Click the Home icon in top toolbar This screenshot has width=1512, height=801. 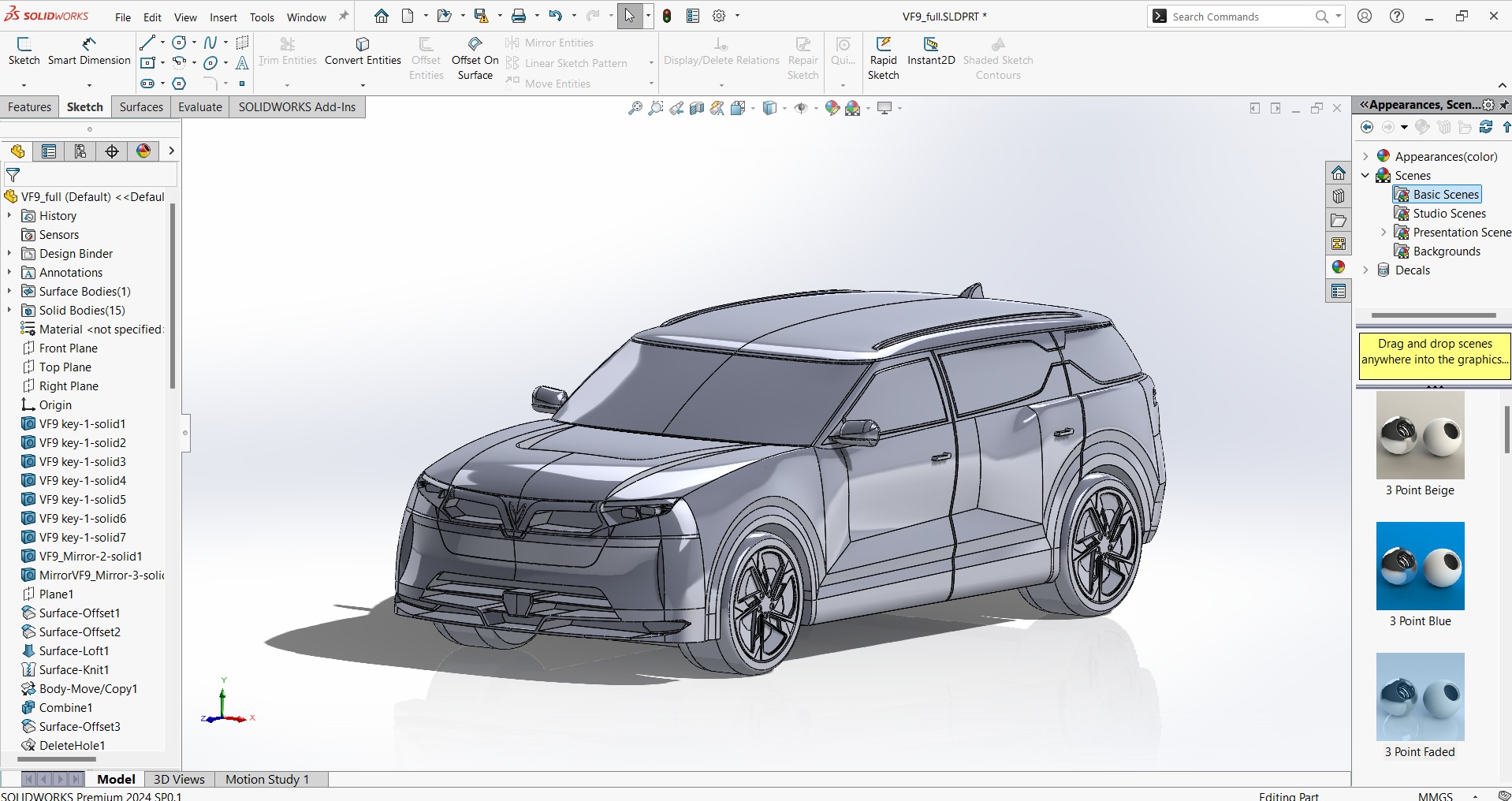[382, 16]
